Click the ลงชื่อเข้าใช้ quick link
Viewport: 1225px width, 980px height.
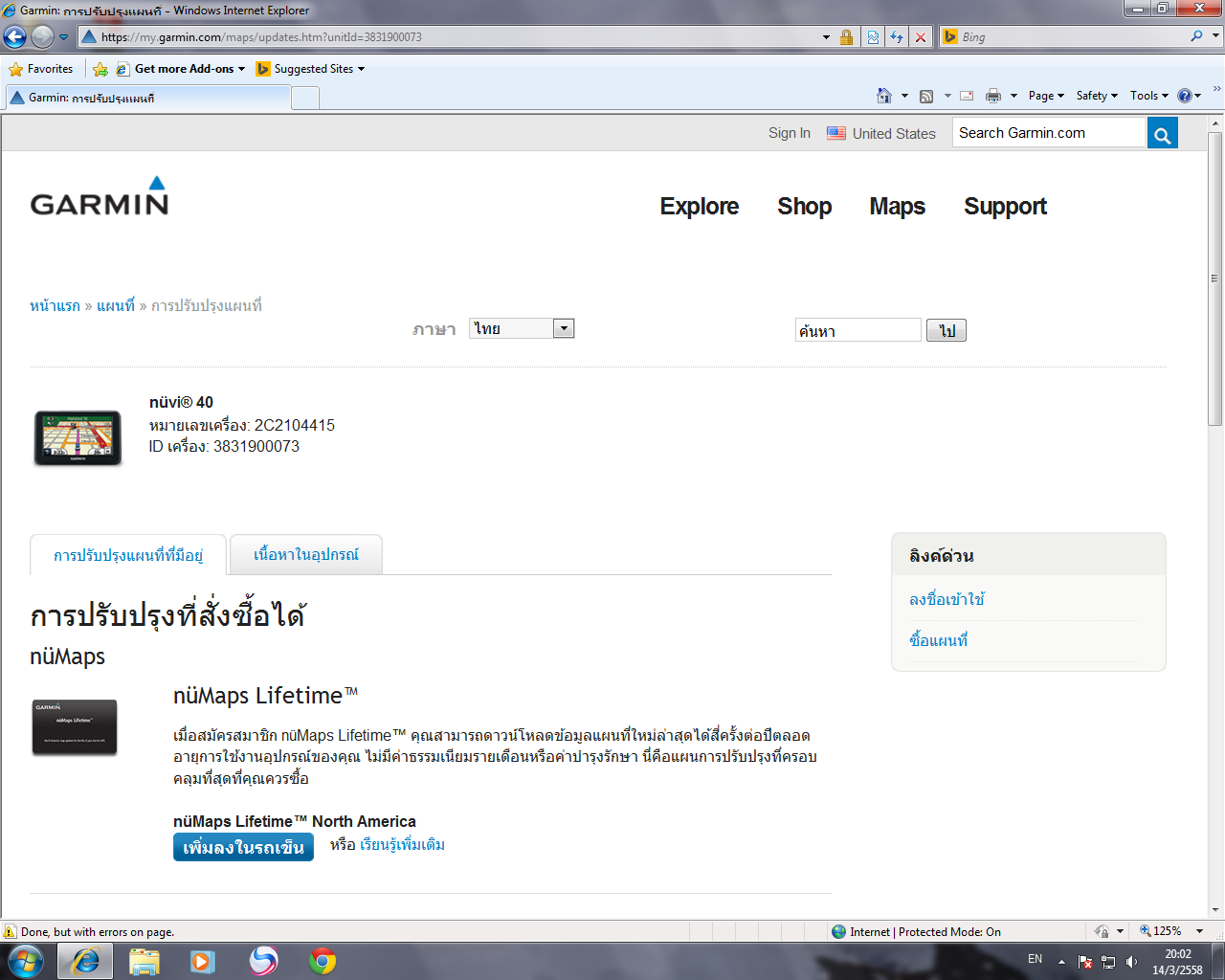tap(947, 599)
